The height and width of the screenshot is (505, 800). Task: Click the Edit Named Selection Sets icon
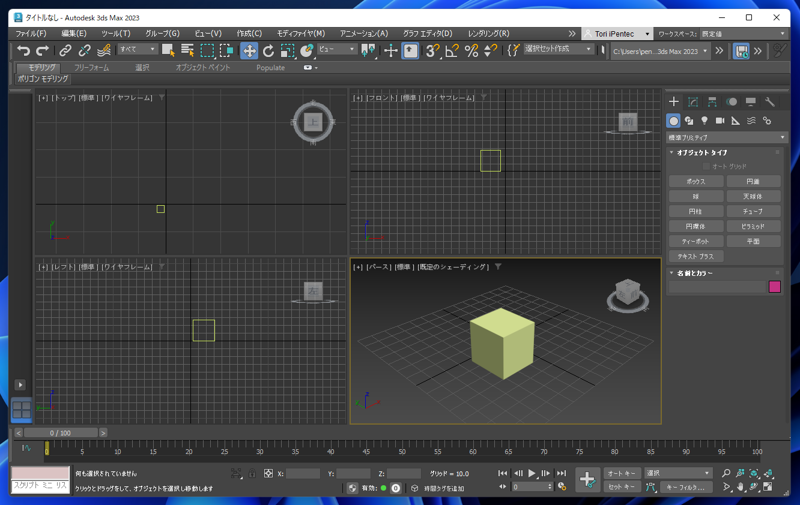(513, 50)
